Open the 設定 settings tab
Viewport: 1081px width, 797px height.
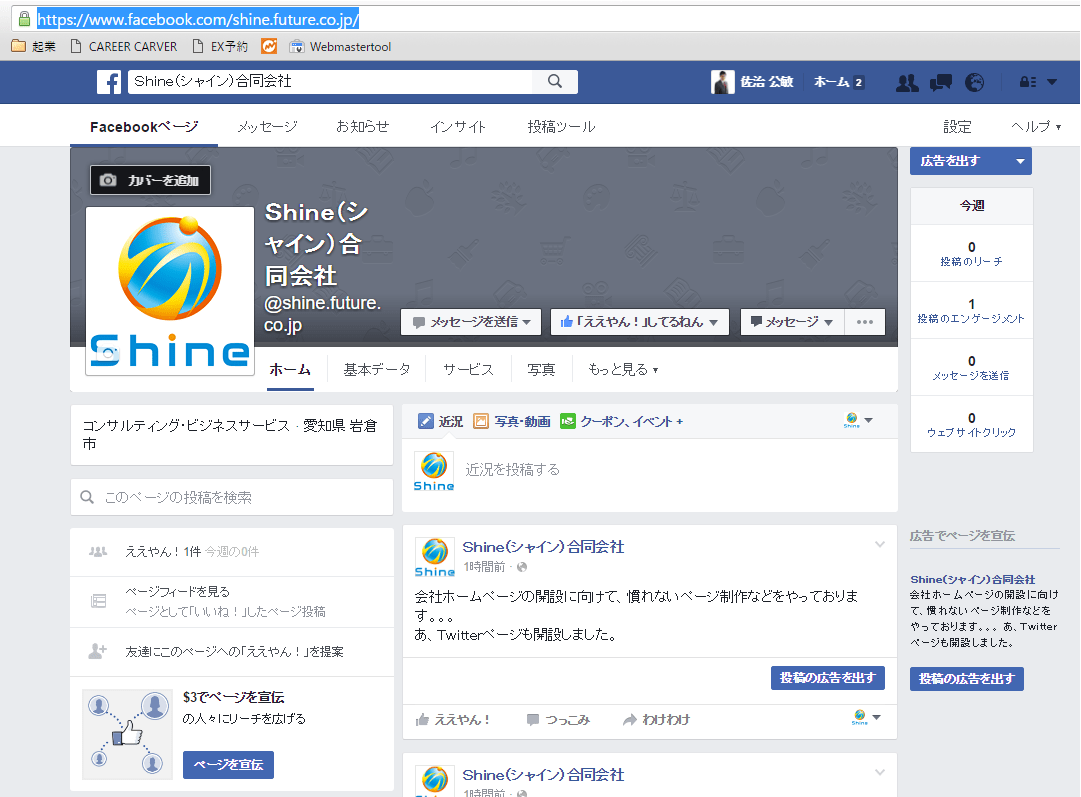957,127
